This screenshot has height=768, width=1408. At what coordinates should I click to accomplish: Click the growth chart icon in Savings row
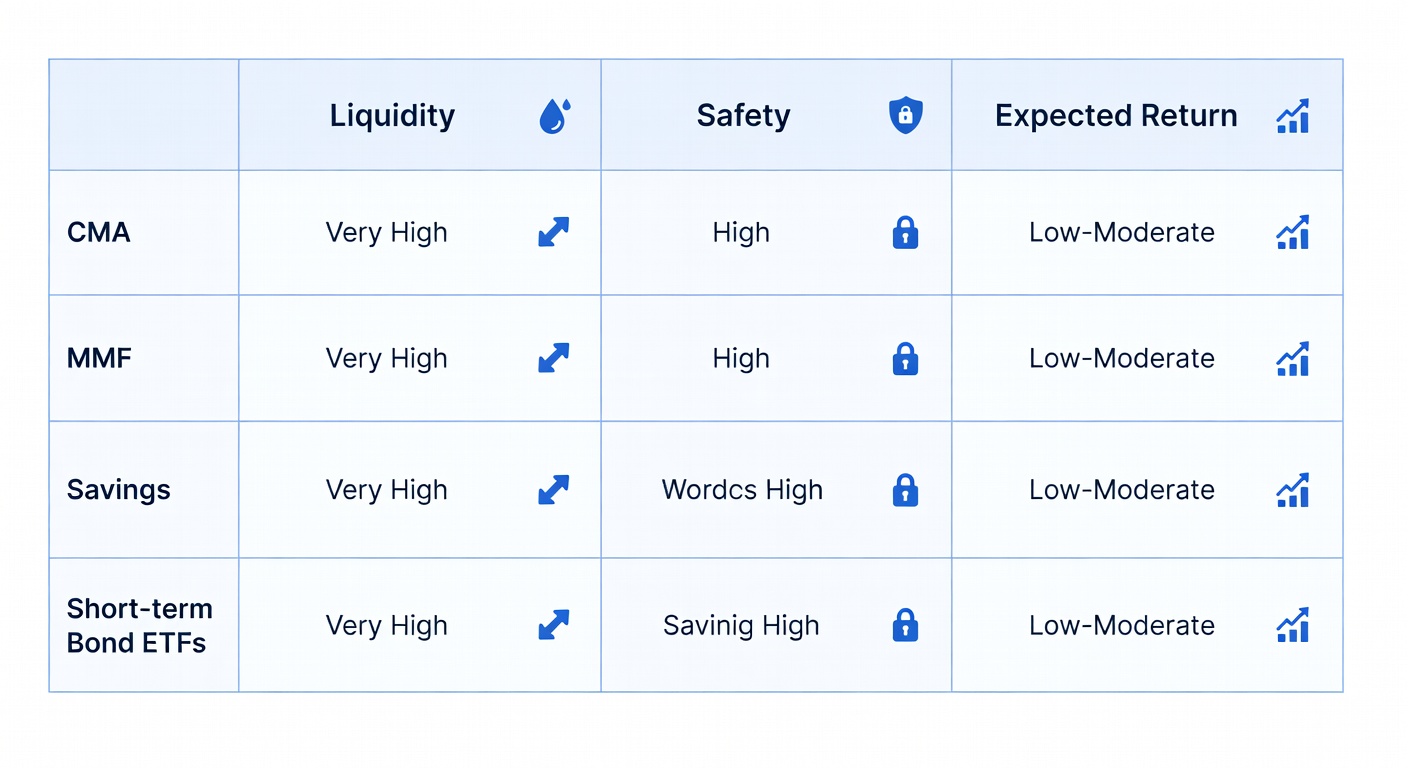(1292, 490)
